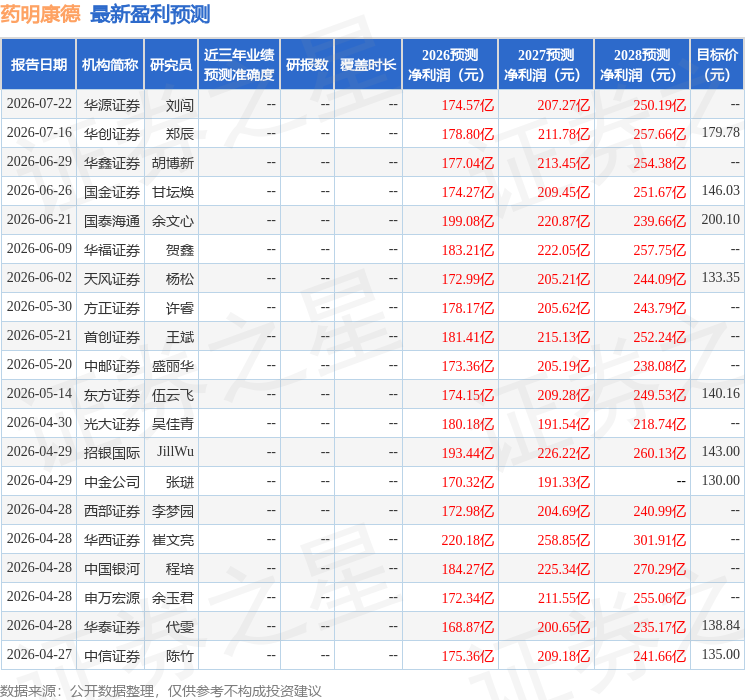The width and height of the screenshot is (745, 700).
Task: Click the 研究员 column header
Action: (x=171, y=65)
